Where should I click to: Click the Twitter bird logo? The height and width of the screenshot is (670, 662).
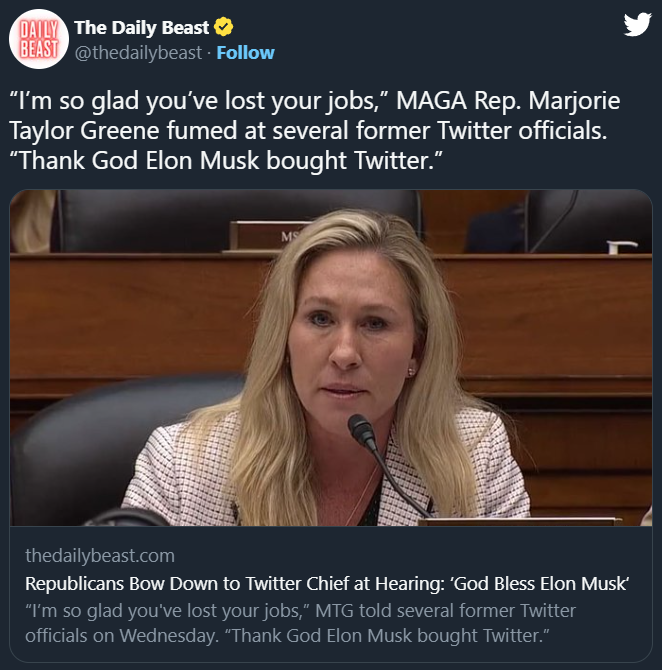(x=637, y=26)
